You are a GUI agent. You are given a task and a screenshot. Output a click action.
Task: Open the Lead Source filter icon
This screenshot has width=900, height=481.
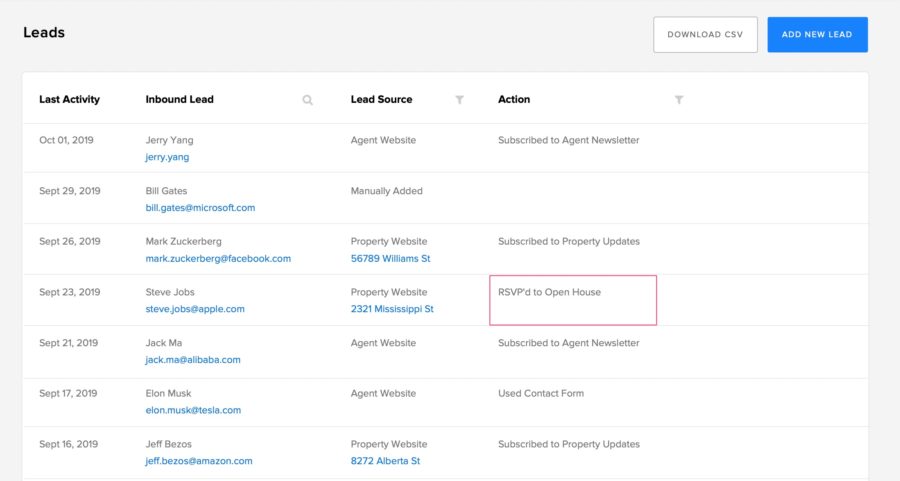(x=459, y=100)
